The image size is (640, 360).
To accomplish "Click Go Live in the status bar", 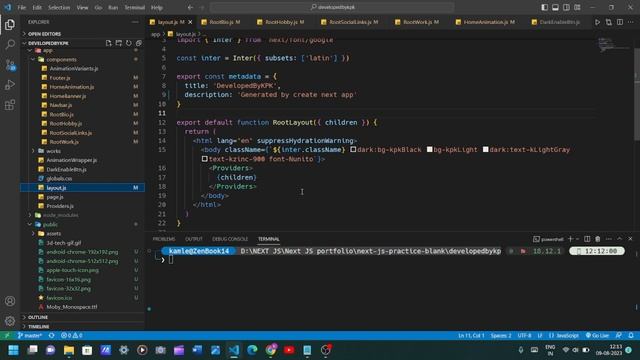I will pos(597,336).
